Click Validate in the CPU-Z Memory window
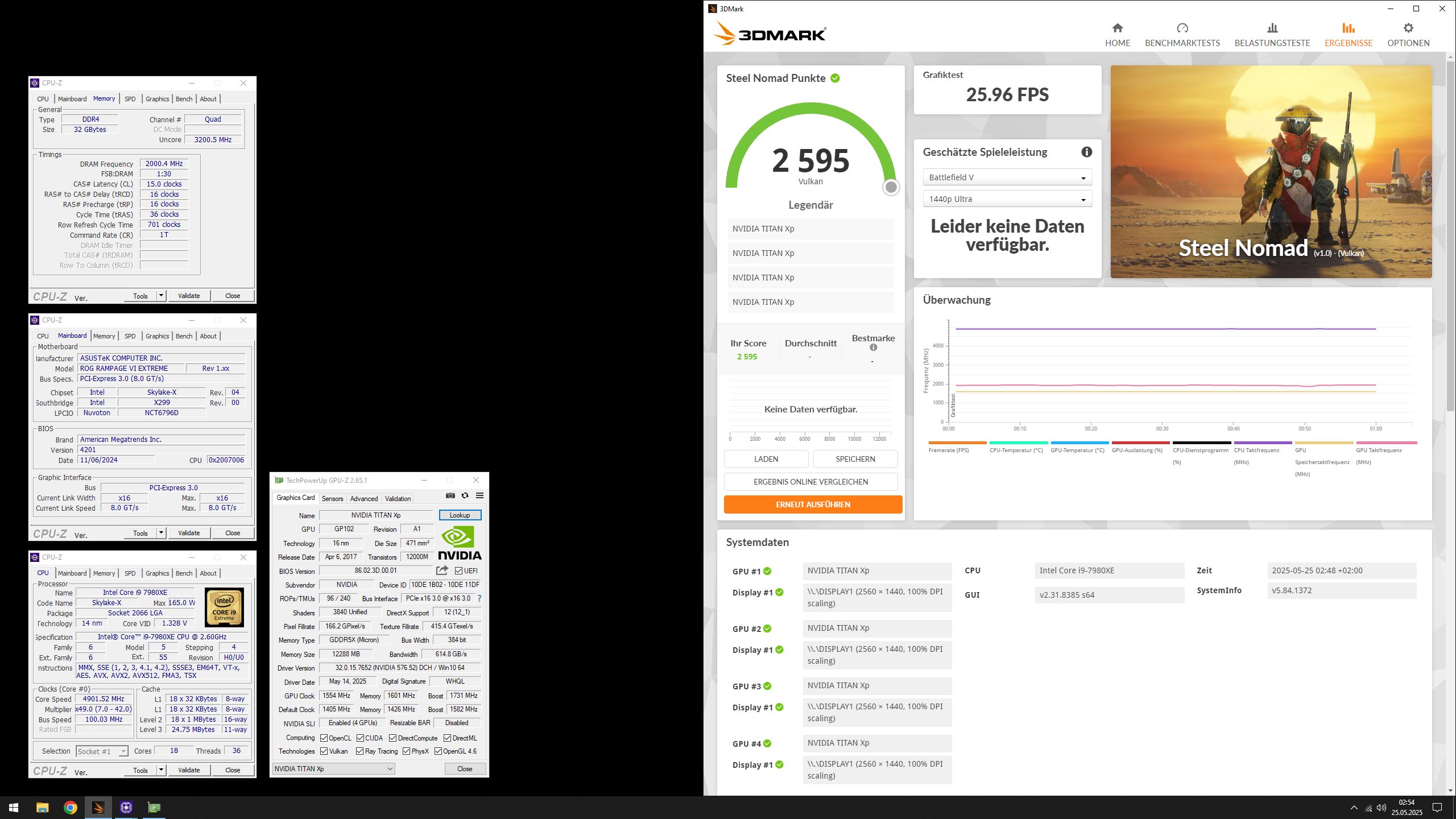 (189, 296)
